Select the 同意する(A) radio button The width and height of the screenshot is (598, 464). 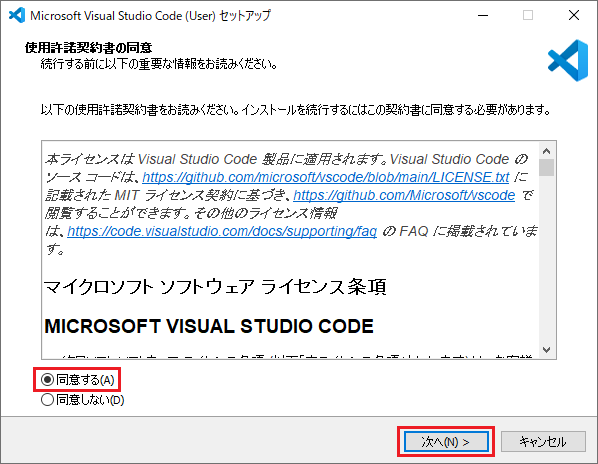47,380
